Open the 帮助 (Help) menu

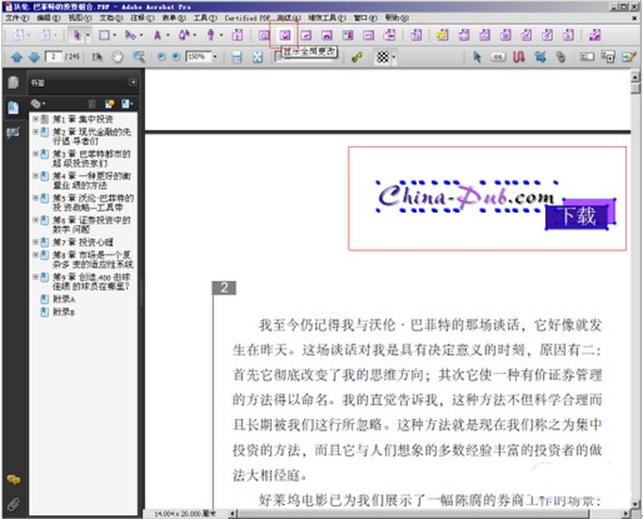click(397, 18)
